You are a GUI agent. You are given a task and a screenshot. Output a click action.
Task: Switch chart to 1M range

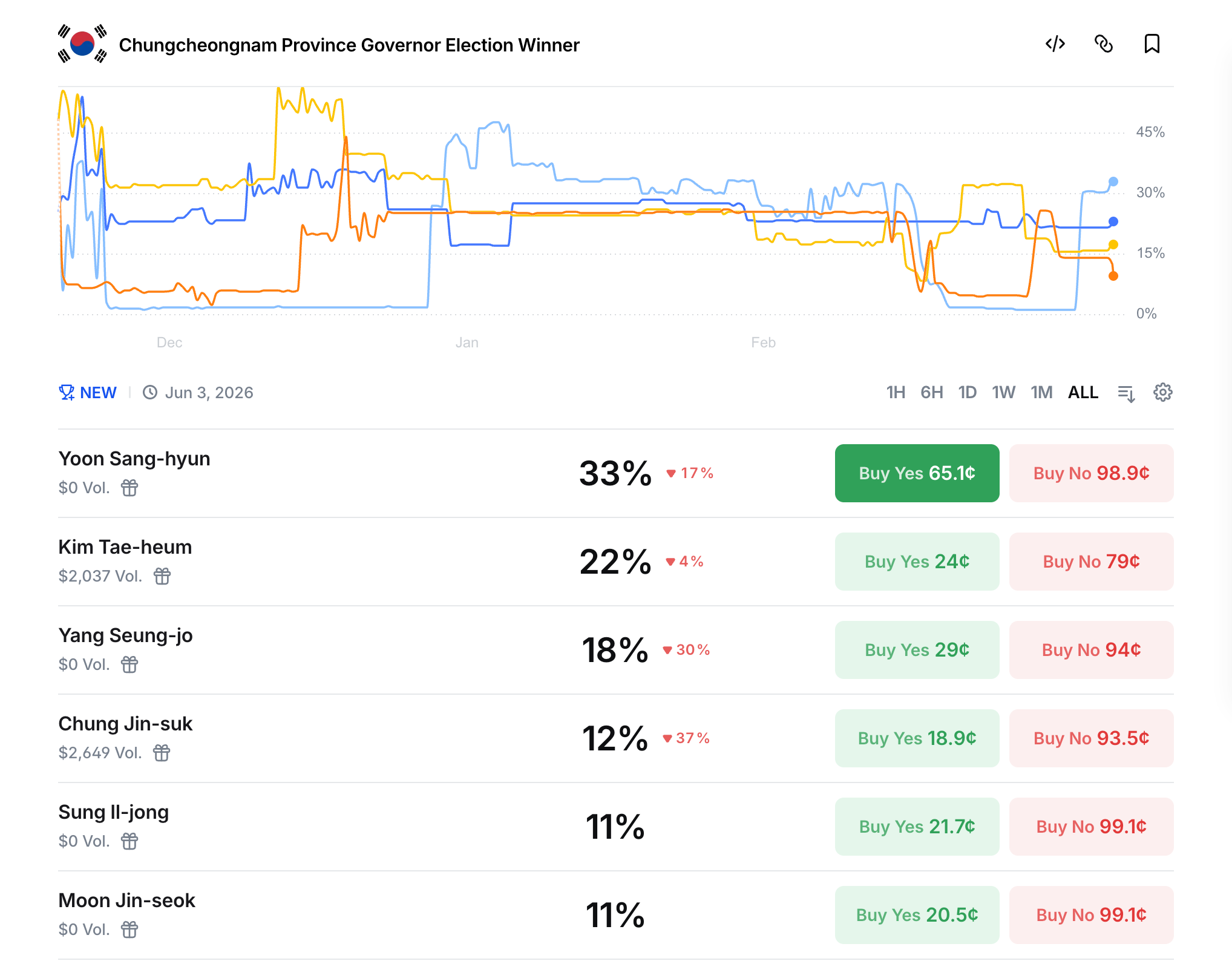coord(1041,393)
